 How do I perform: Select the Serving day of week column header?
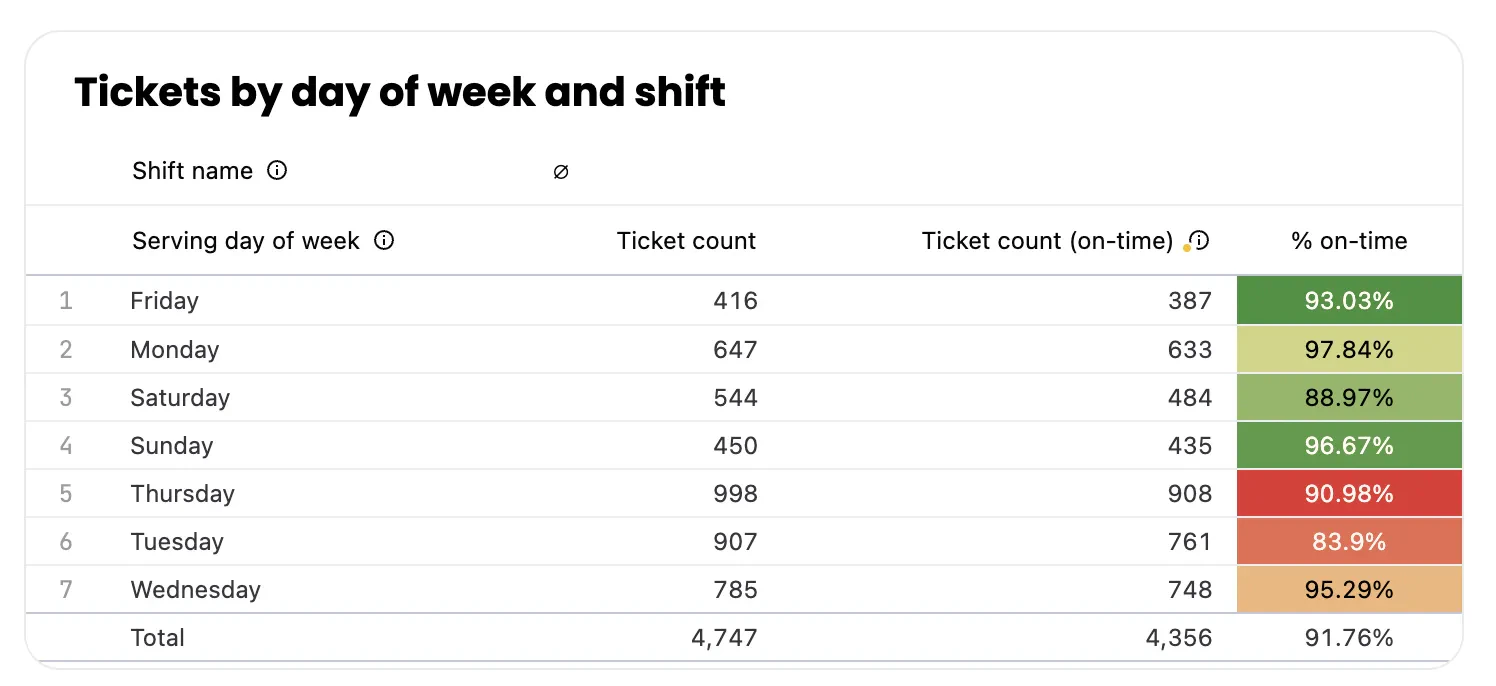(x=244, y=240)
